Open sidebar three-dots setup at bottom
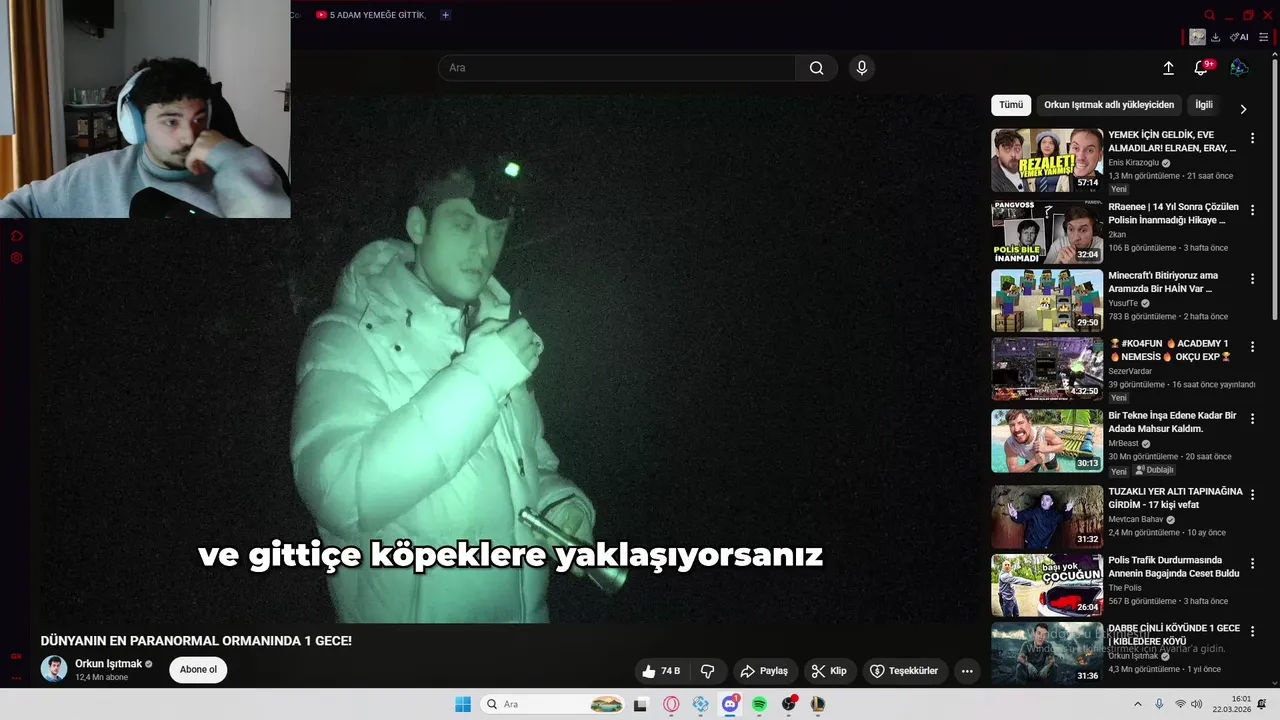The width and height of the screenshot is (1280, 720). 16,677
